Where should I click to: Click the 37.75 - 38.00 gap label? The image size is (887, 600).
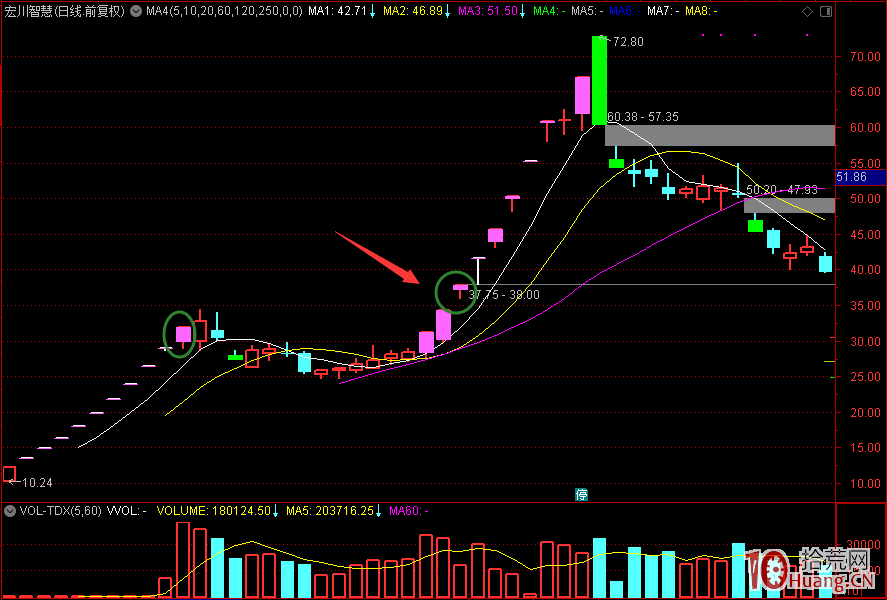tap(504, 295)
